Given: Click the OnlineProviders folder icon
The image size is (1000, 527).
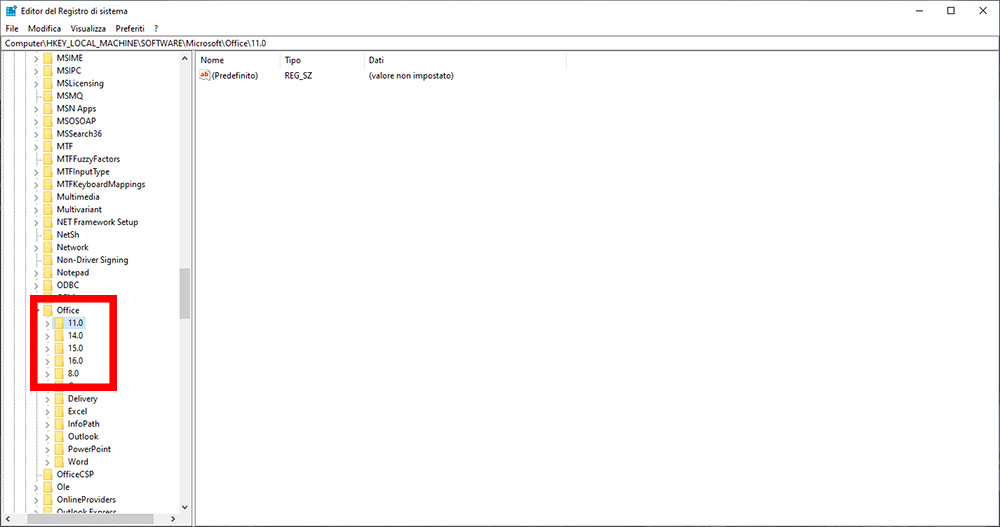Looking at the screenshot, I should (48, 500).
